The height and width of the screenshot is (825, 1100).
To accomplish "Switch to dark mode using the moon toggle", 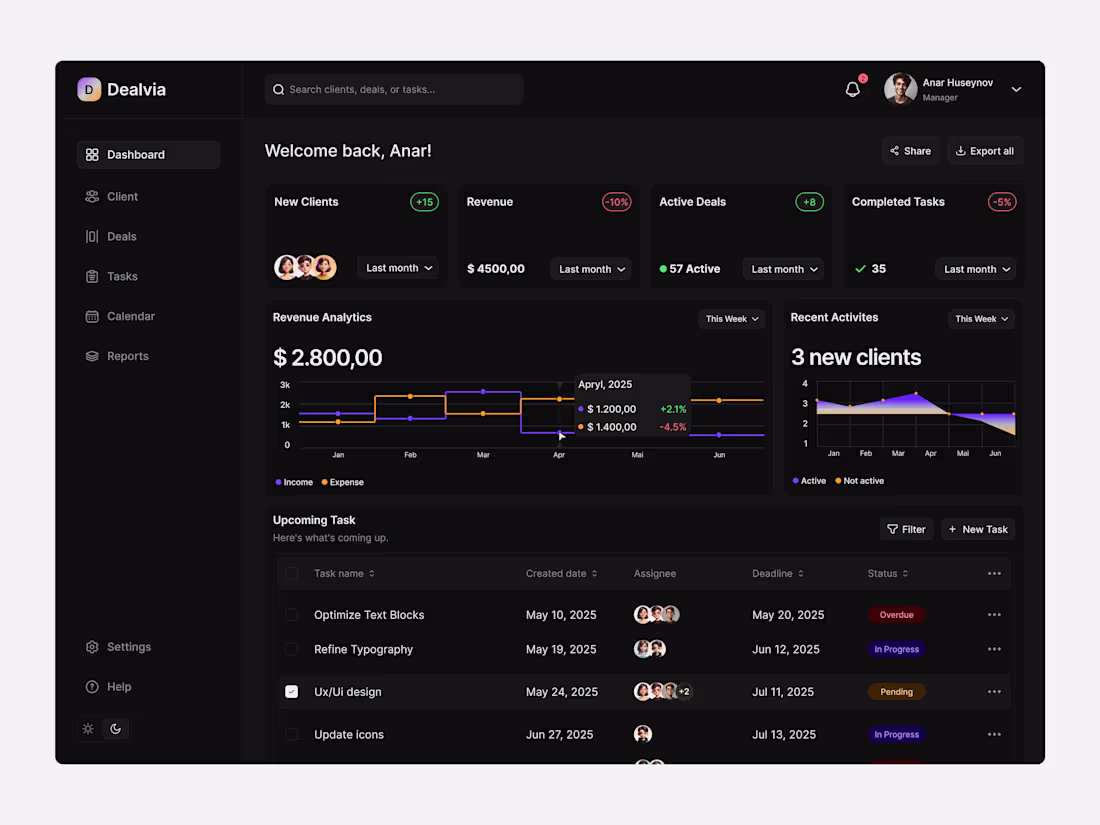I will point(116,728).
